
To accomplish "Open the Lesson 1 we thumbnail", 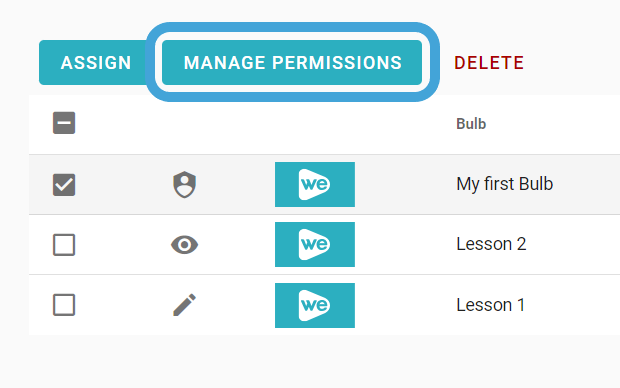I will tap(315, 305).
